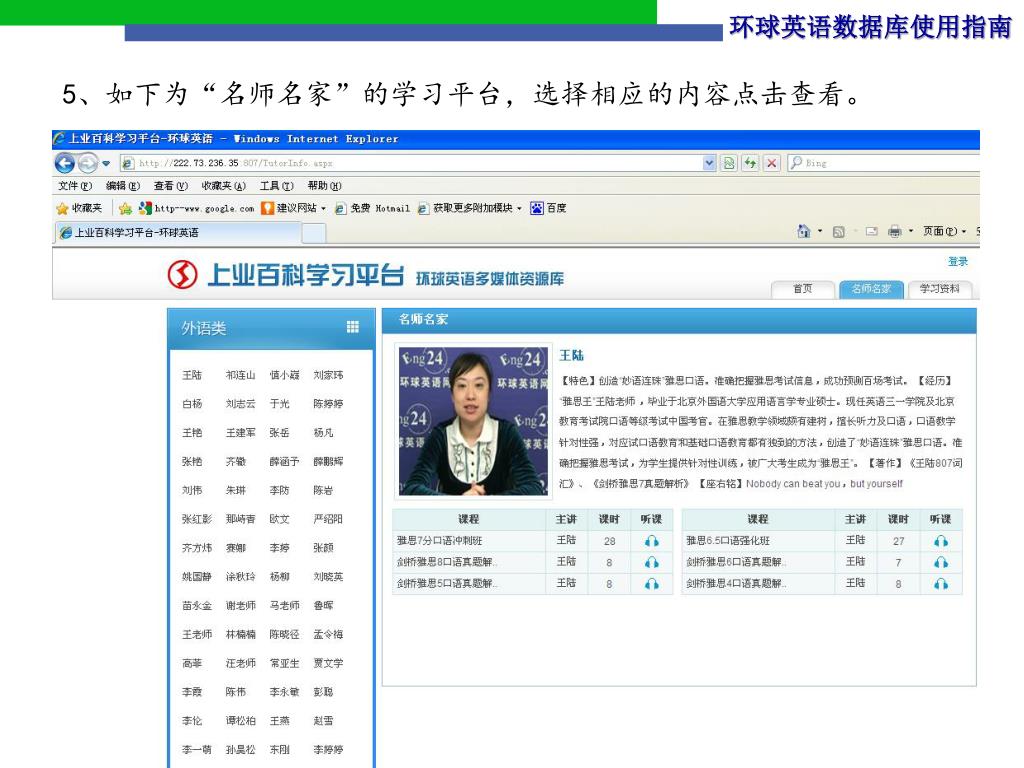Listen to 剑桥雅思4口语真题解 headphone icon
This screenshot has width=1024, height=768.
point(940,584)
